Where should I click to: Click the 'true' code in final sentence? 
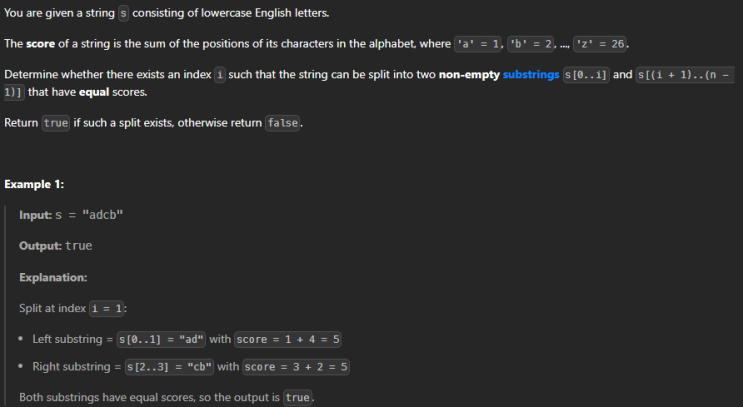[297, 398]
